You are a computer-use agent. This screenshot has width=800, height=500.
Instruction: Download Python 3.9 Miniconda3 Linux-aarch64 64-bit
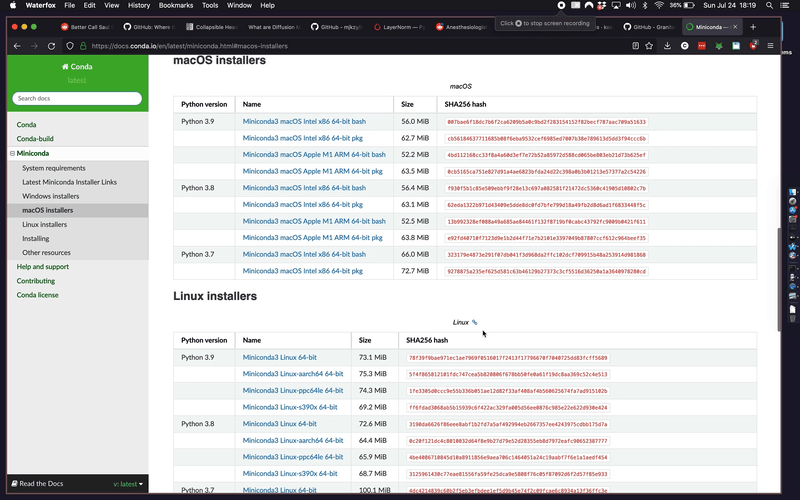293,374
